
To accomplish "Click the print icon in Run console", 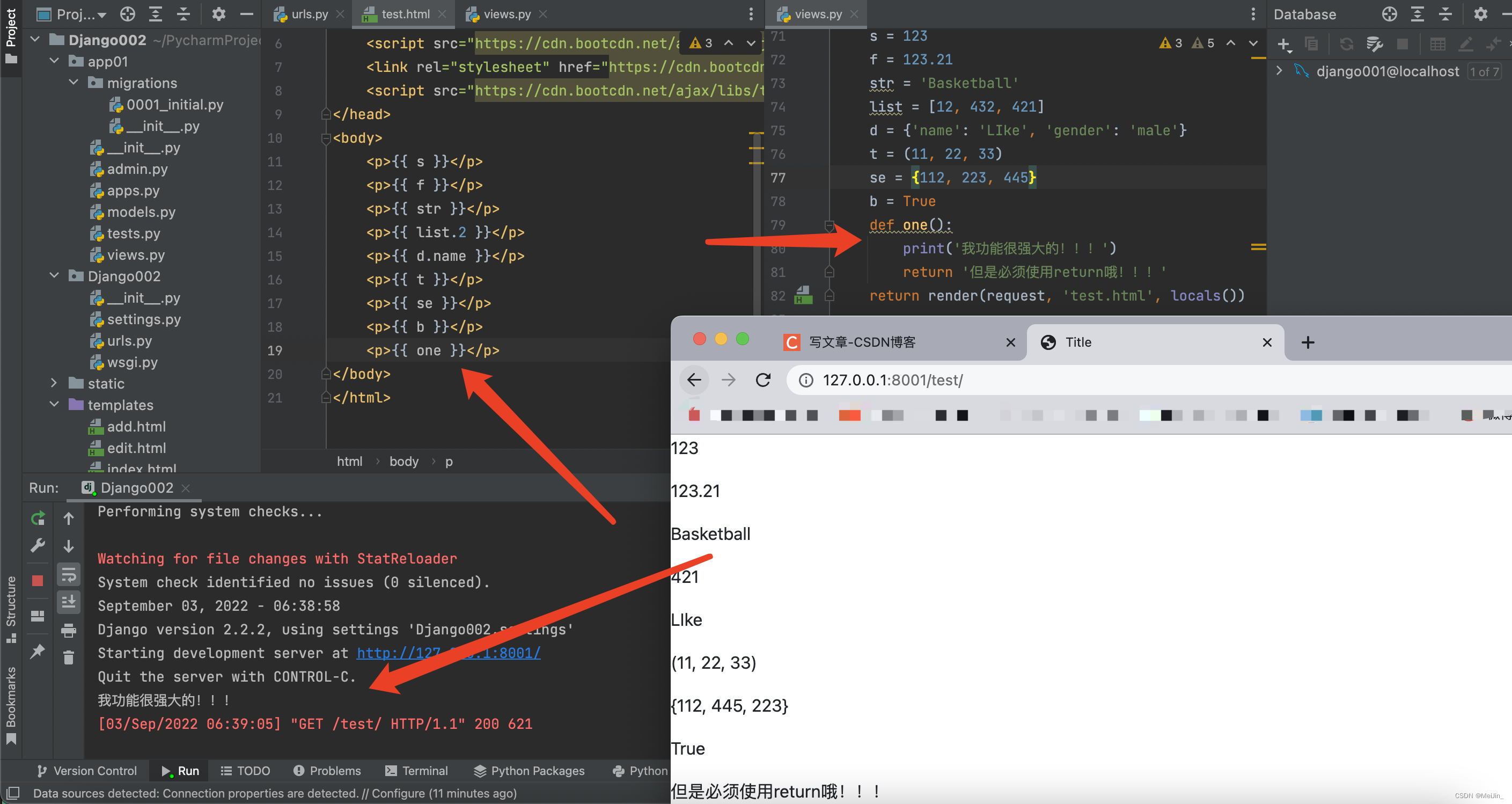I will [69, 631].
